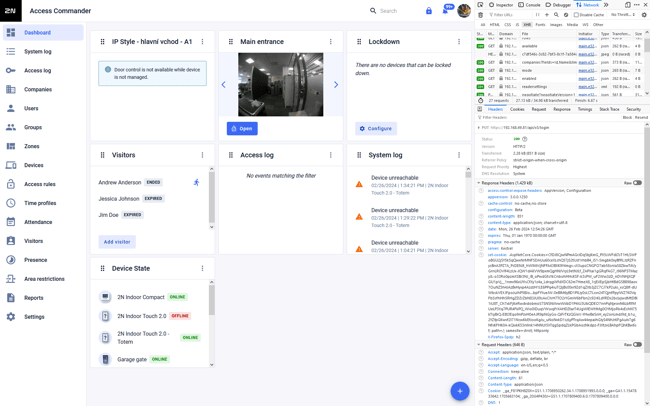Click the 2N logo
The height and width of the screenshot is (406, 650).
pos(11,11)
